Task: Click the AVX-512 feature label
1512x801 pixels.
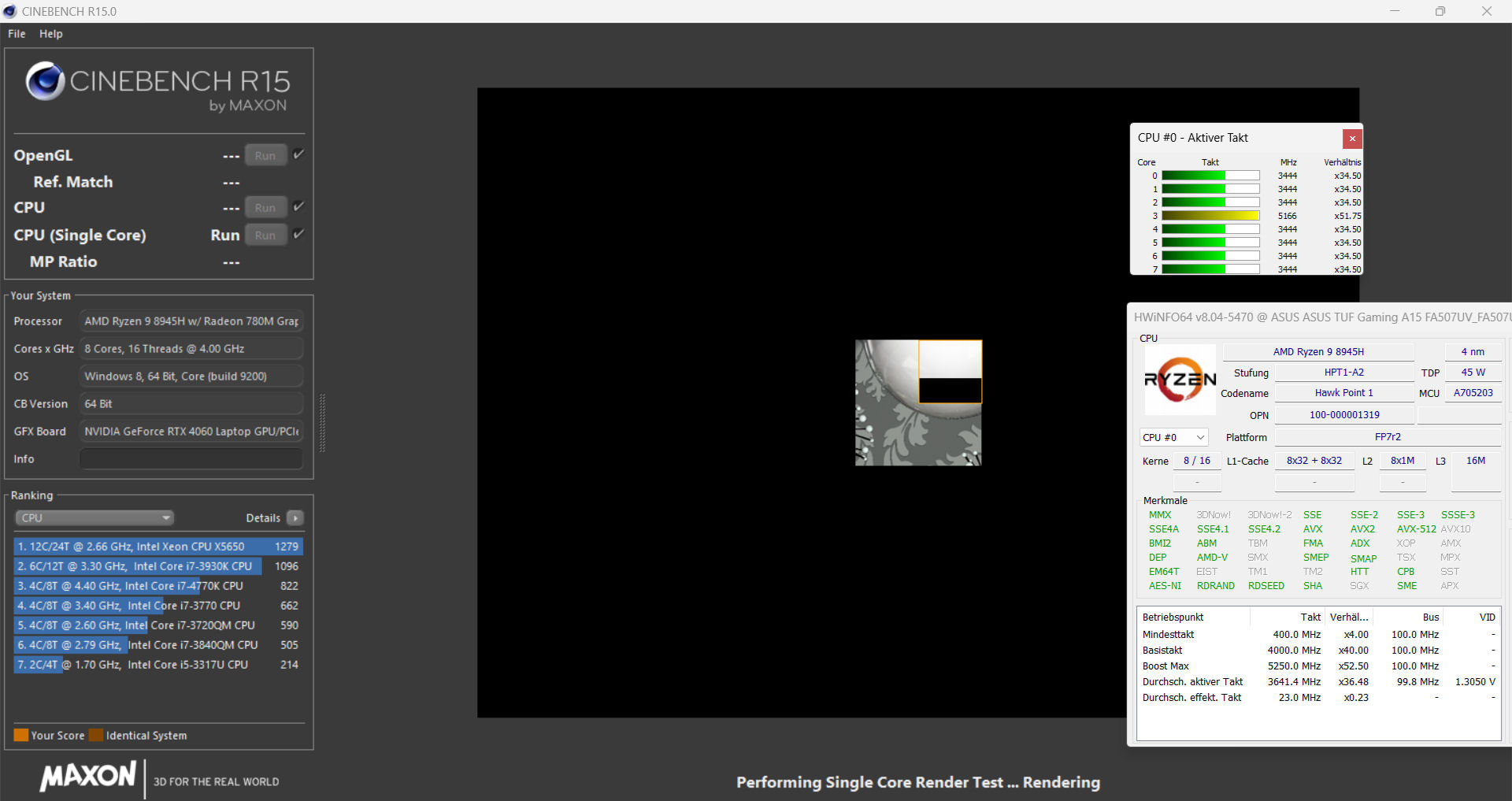Action: click(x=1416, y=529)
